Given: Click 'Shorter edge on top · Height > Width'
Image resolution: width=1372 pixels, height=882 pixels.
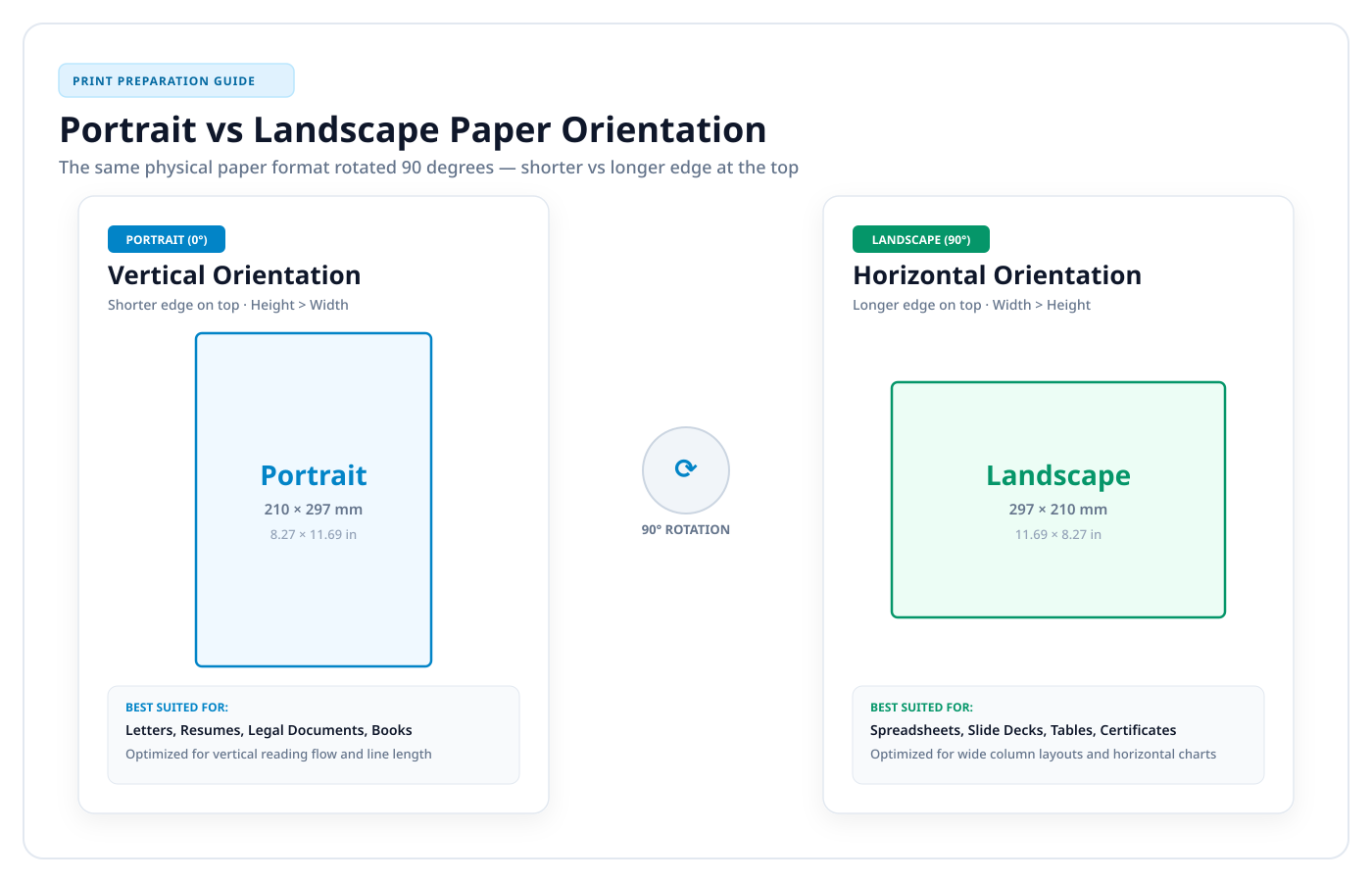Looking at the screenshot, I should click(228, 305).
